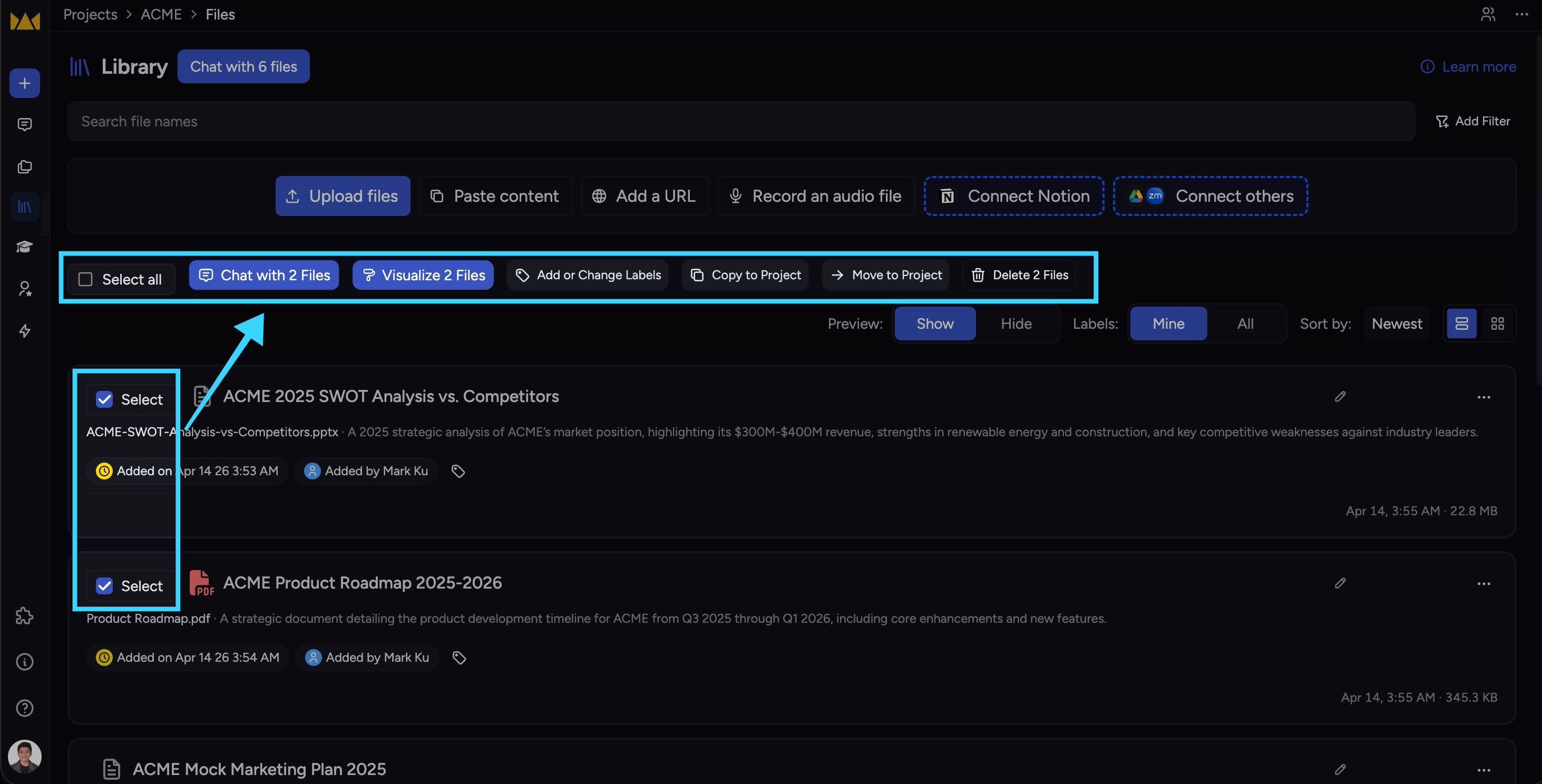Click the blue plus new item sidebar icon
The width and height of the screenshot is (1542, 784).
tap(25, 83)
